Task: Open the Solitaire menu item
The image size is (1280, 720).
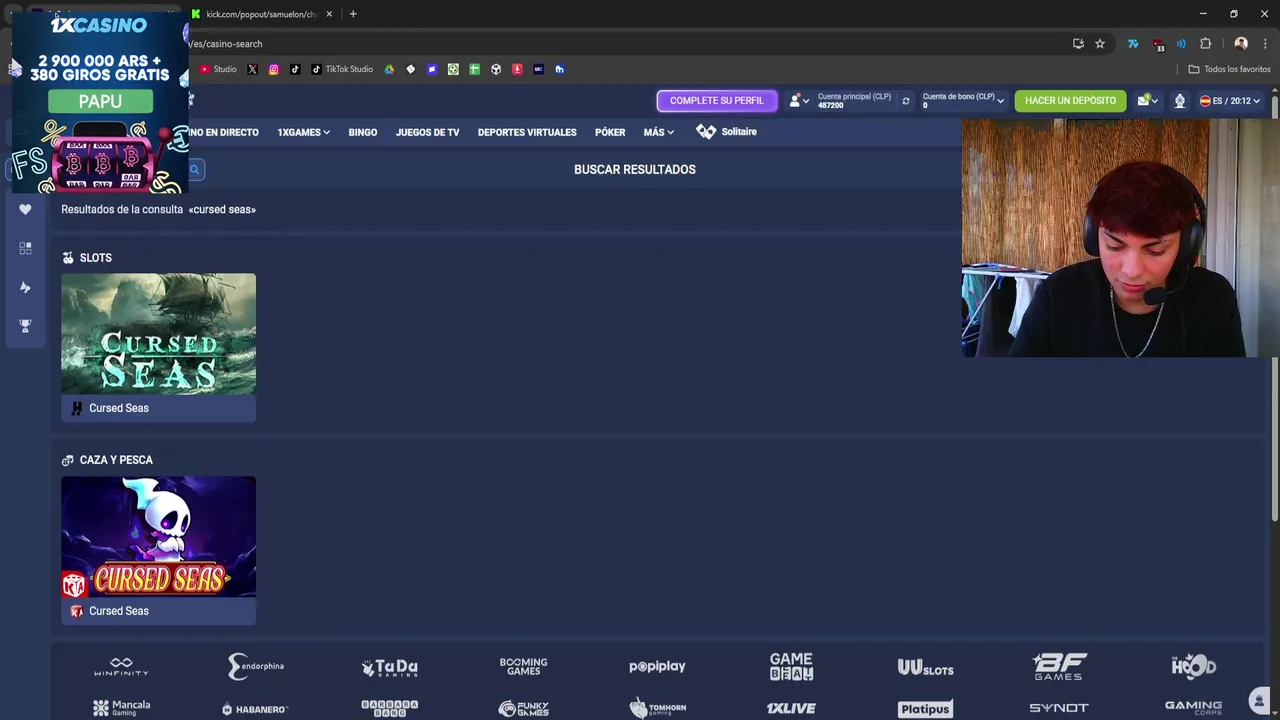Action: 727,132
